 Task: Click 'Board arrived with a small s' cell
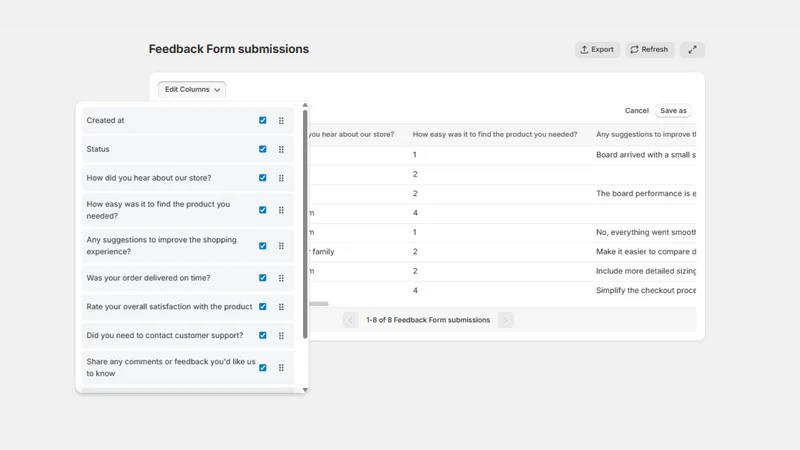(x=645, y=155)
